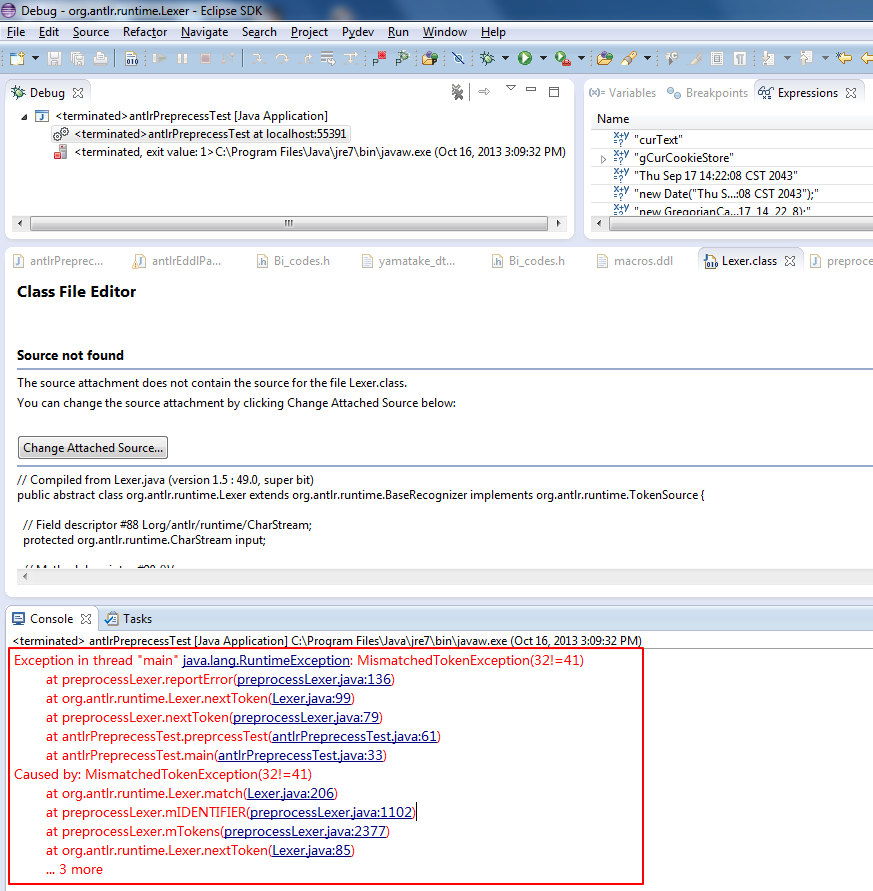Click the Next Annotation icon
The width and height of the screenshot is (873, 891).
tap(768, 58)
